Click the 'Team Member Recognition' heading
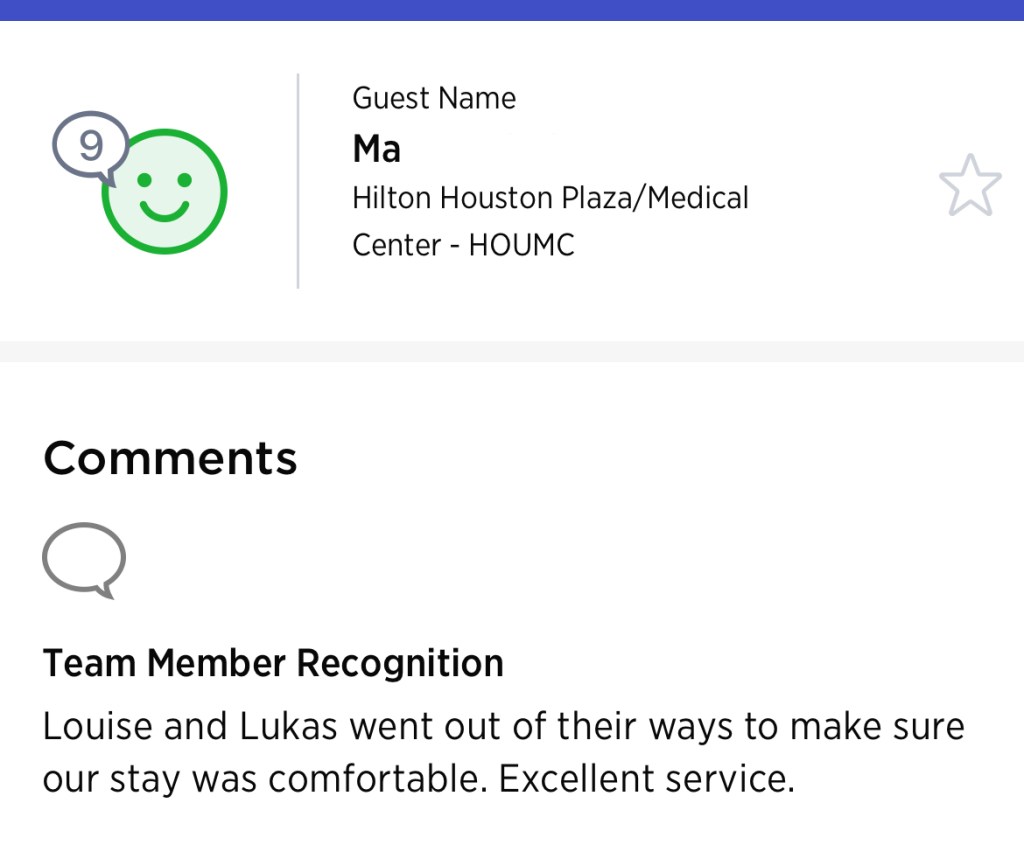 [x=273, y=663]
